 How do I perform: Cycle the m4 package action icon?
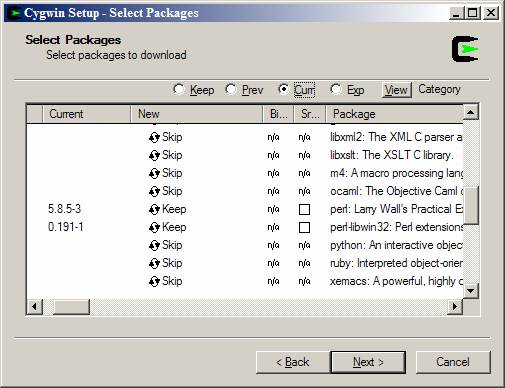point(154,173)
